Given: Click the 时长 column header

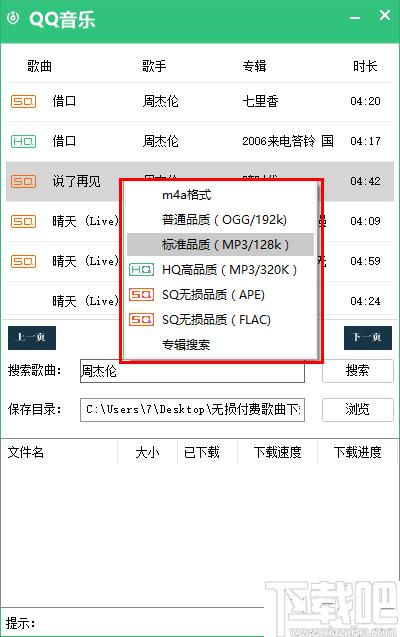Looking at the screenshot, I should (365, 66).
